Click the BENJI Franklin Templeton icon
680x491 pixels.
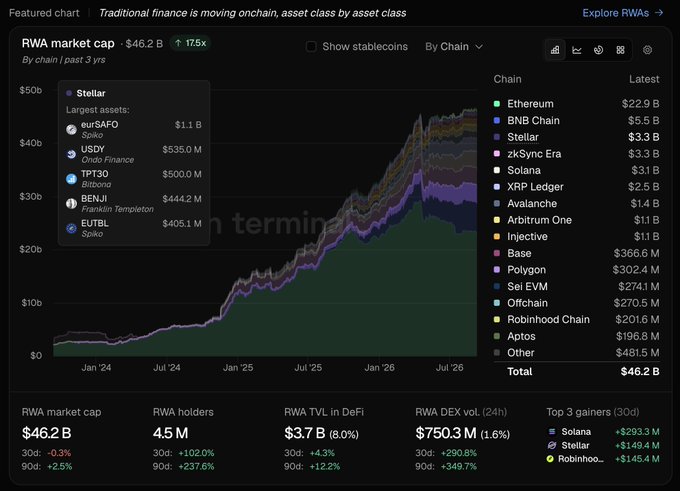coord(72,203)
